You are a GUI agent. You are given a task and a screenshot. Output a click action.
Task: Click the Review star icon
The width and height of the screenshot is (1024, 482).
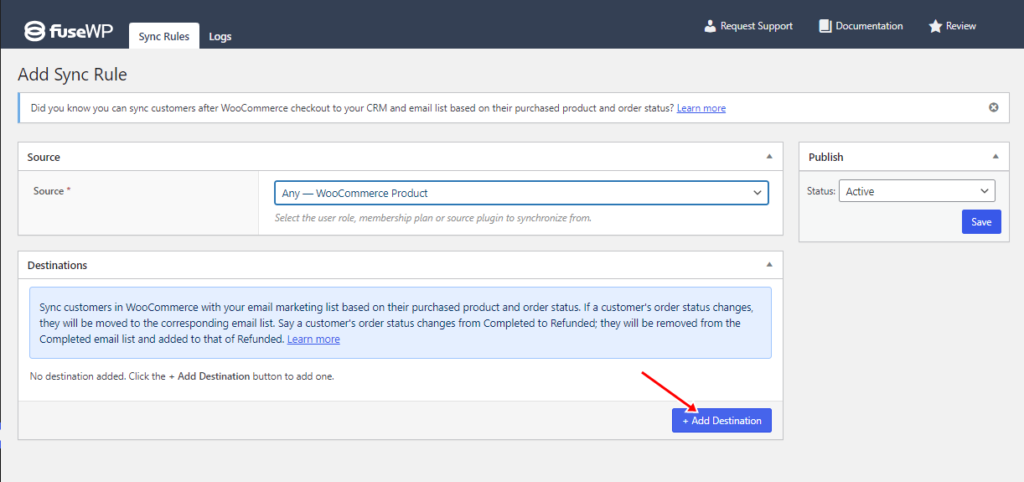click(x=935, y=26)
